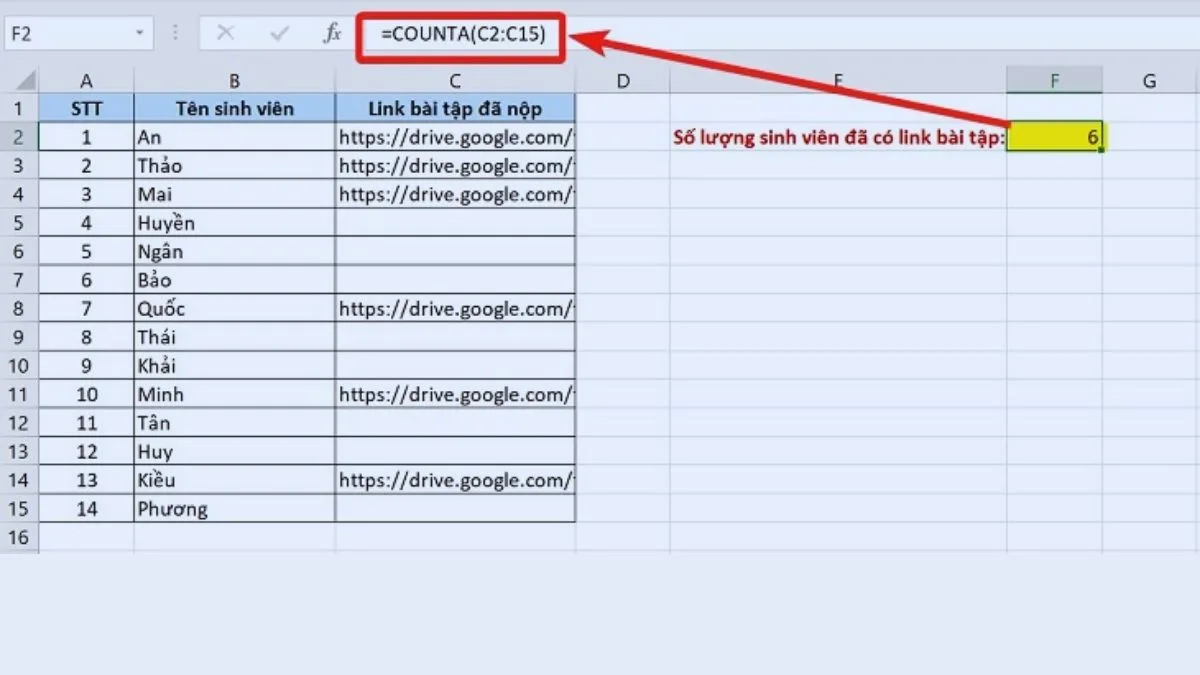Select the STT header cell

pos(86,108)
